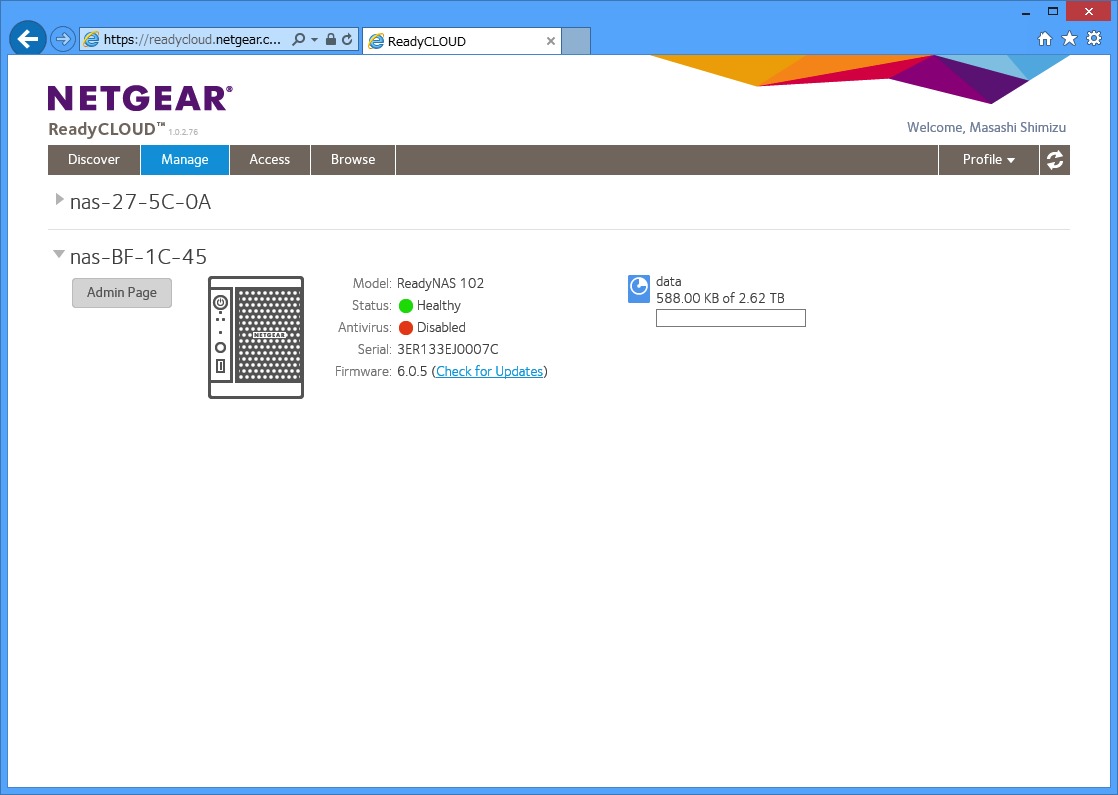Open the Profile dropdown menu
1118x795 pixels.
pyautogui.click(x=988, y=160)
